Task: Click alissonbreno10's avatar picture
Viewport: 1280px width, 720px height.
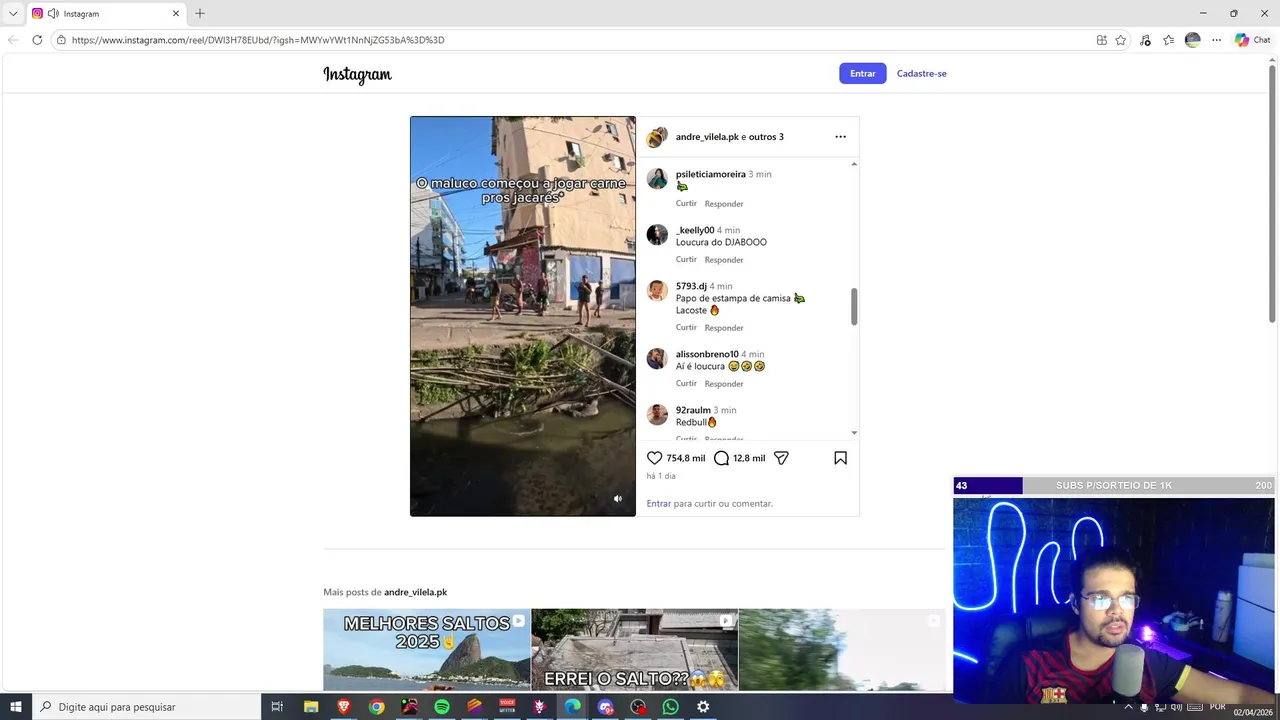Action: pyautogui.click(x=657, y=359)
